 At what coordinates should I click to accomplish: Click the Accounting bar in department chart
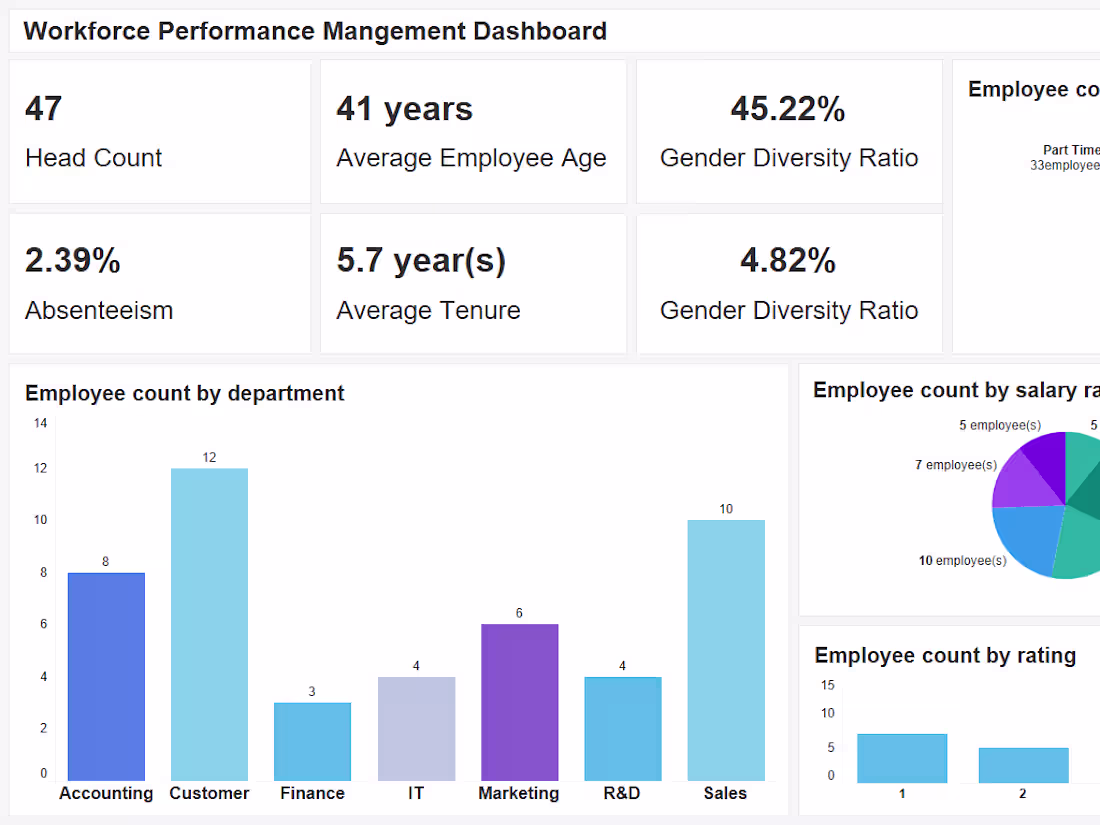[107, 676]
